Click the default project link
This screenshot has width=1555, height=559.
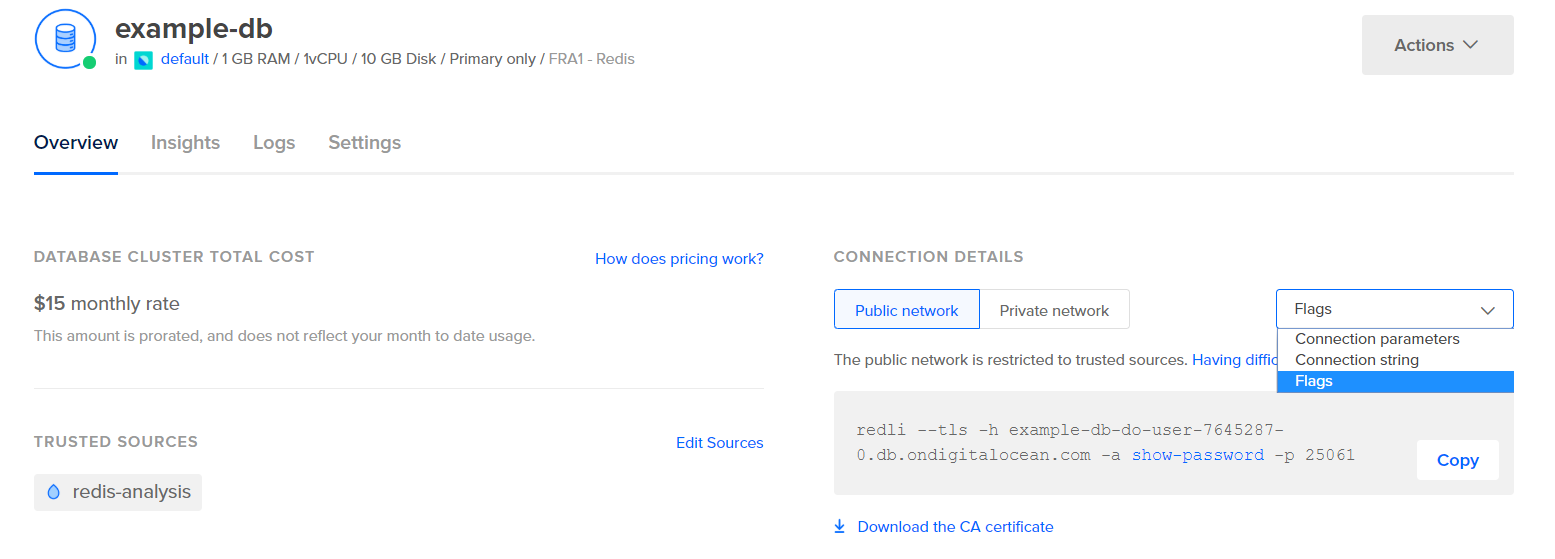click(185, 59)
